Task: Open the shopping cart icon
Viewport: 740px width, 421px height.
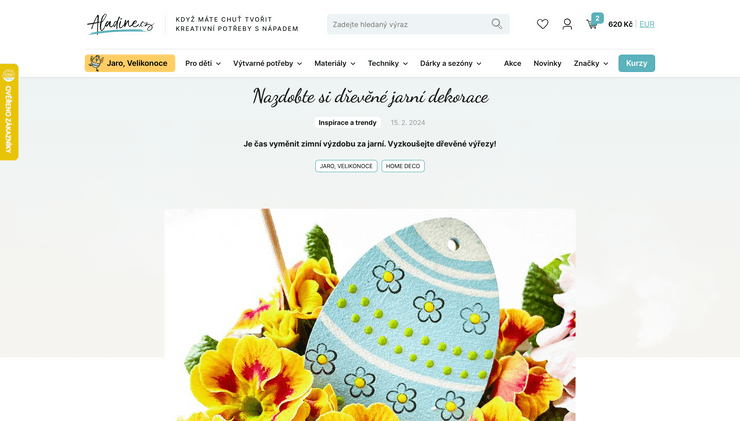Action: 591,25
